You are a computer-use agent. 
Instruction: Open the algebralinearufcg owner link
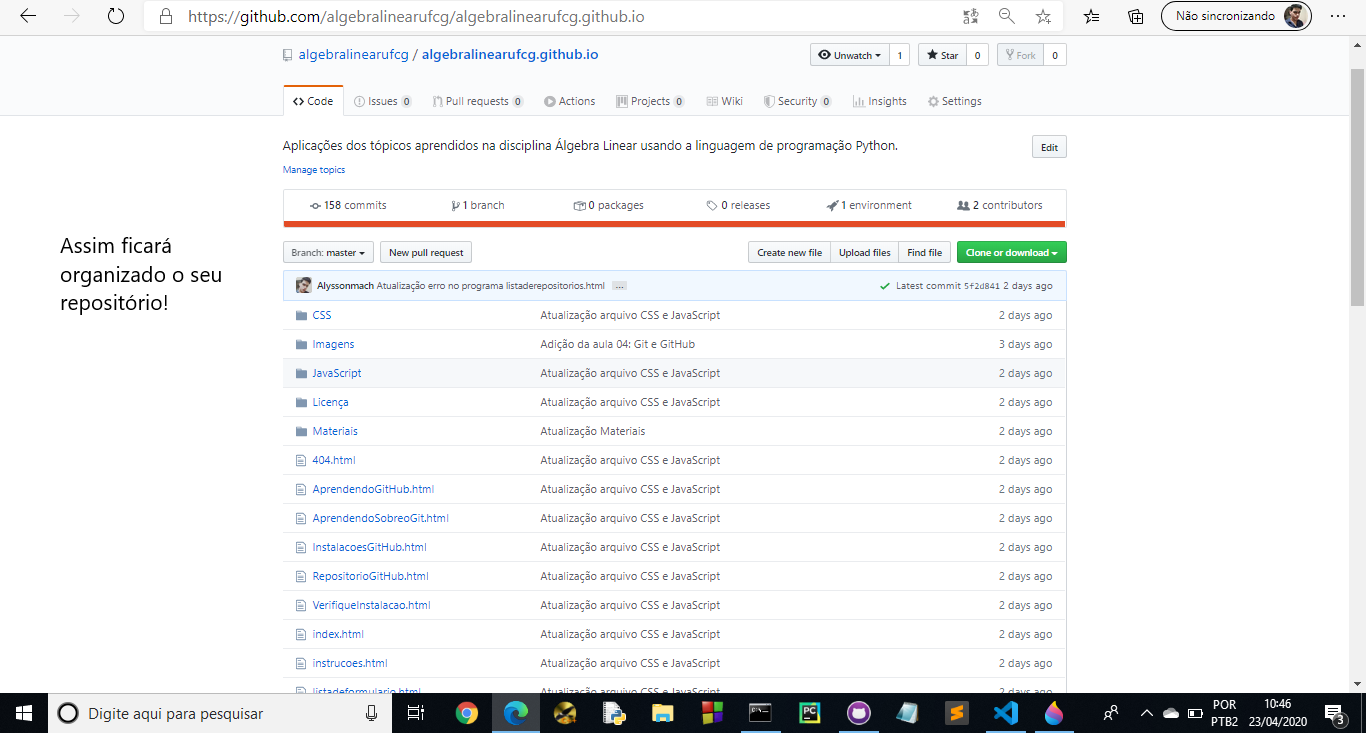pyautogui.click(x=353, y=55)
